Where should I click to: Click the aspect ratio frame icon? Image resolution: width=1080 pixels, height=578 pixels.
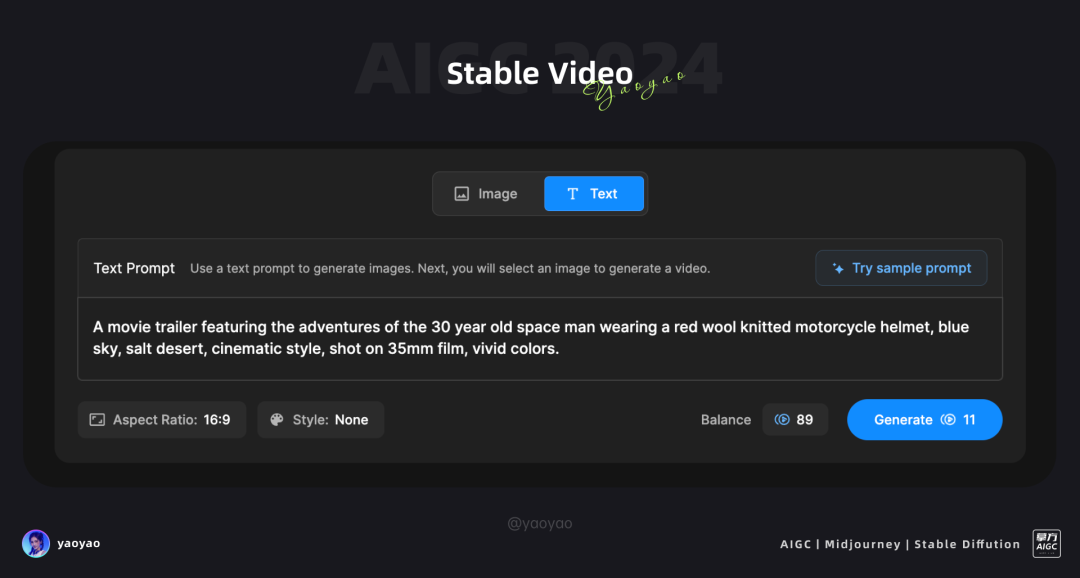coord(97,420)
